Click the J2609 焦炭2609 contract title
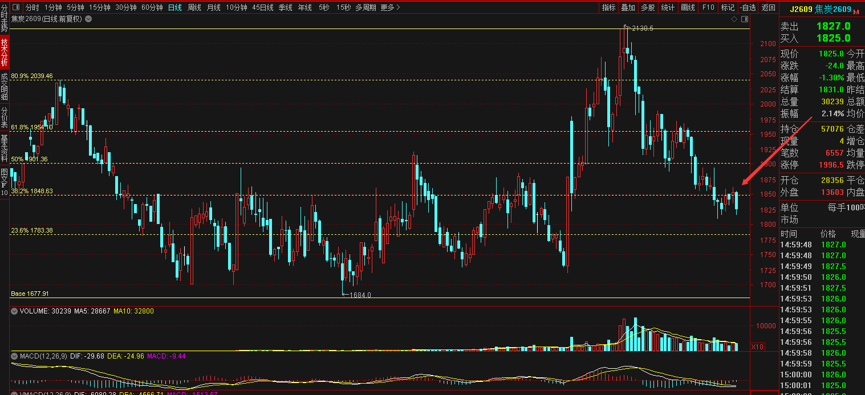 820,9
